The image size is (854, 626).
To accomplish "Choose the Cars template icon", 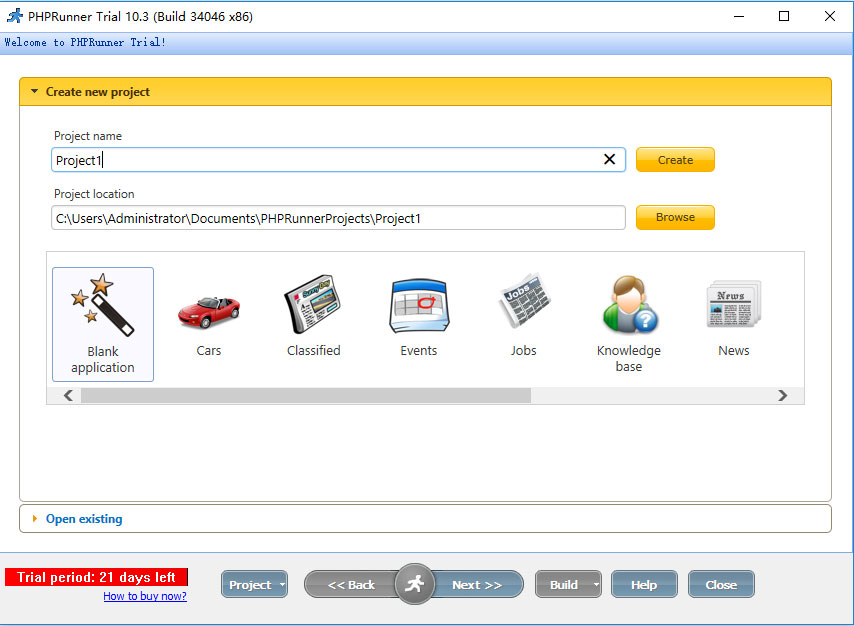I will coord(209,313).
